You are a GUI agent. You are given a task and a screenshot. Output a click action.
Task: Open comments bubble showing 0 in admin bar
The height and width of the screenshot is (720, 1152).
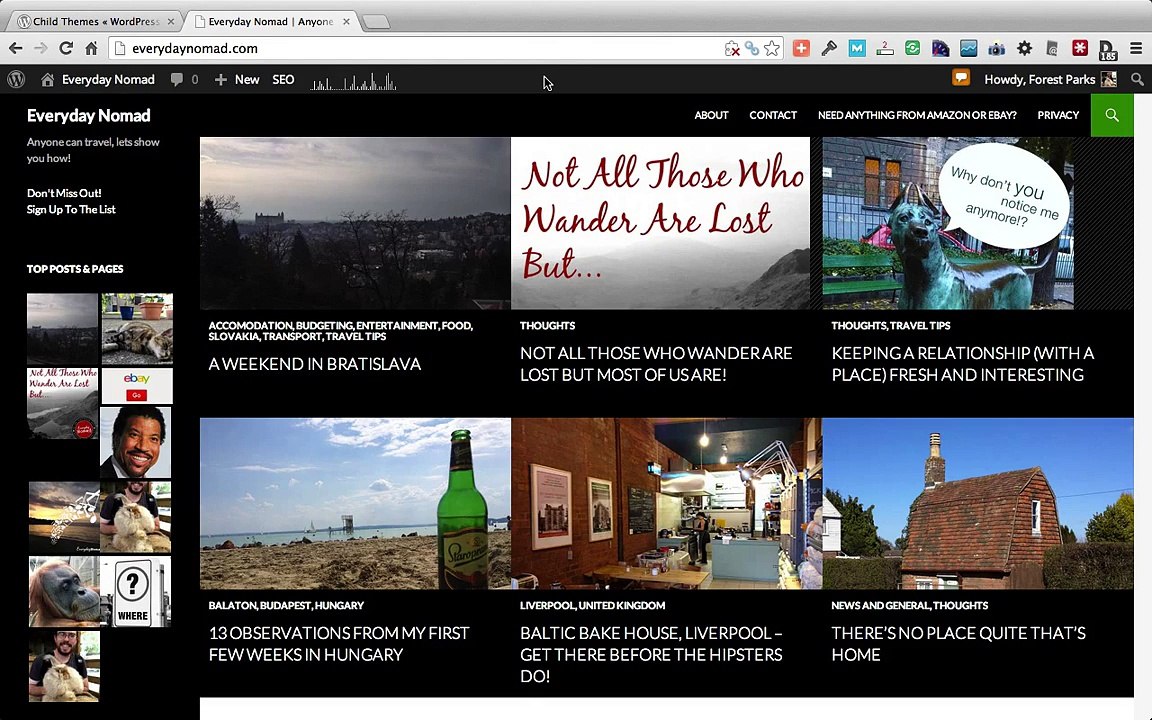(184, 79)
